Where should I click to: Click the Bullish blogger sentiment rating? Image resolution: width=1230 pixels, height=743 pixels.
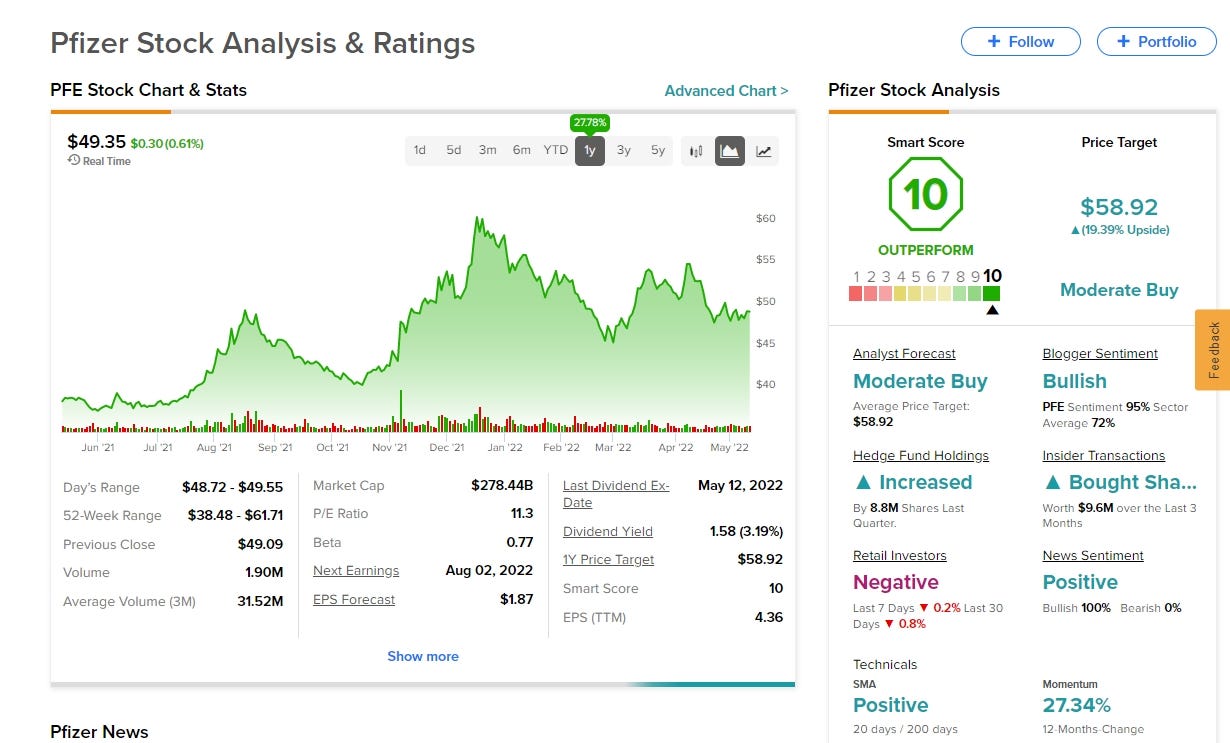[1075, 381]
